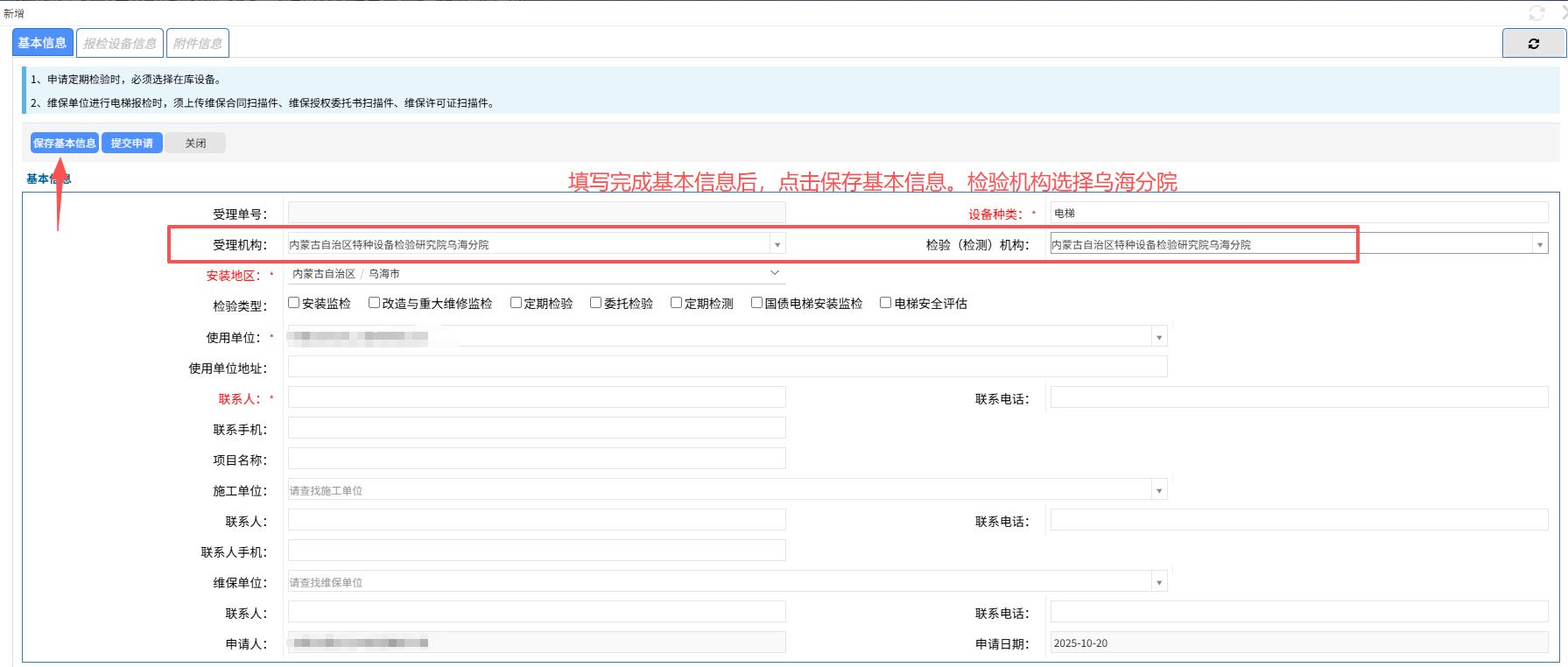Open the 附件信息 tab
Image resolution: width=1568 pixels, height=667 pixels.
tap(198, 43)
